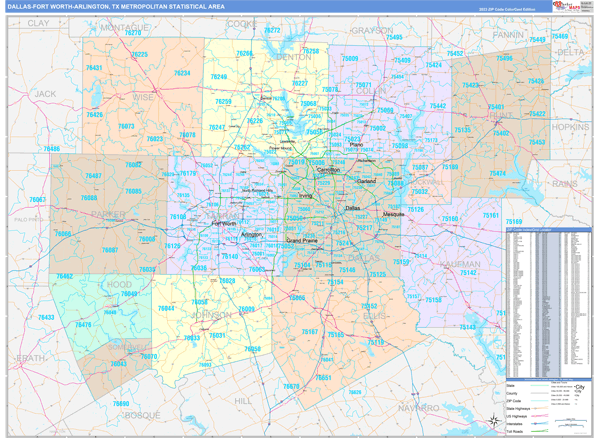Select the COLLIN county label

pos(371,91)
